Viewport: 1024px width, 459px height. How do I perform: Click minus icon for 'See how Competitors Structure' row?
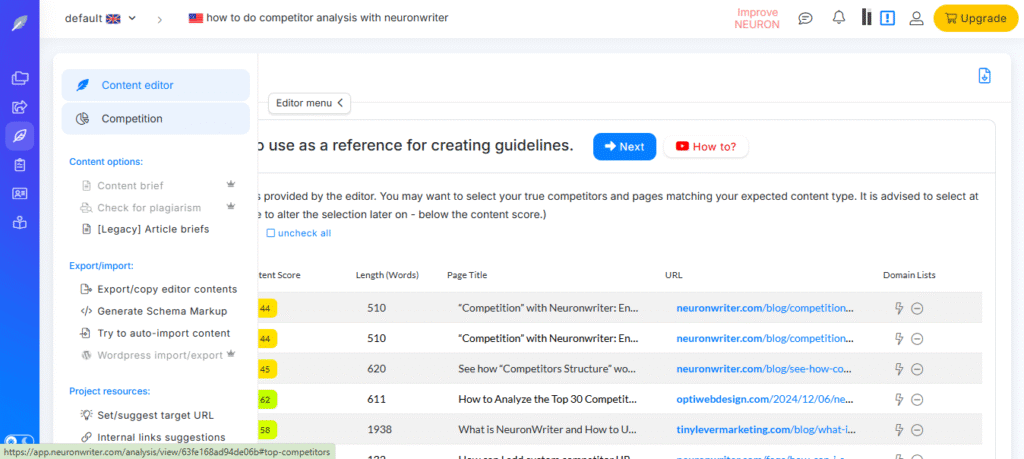click(x=917, y=369)
